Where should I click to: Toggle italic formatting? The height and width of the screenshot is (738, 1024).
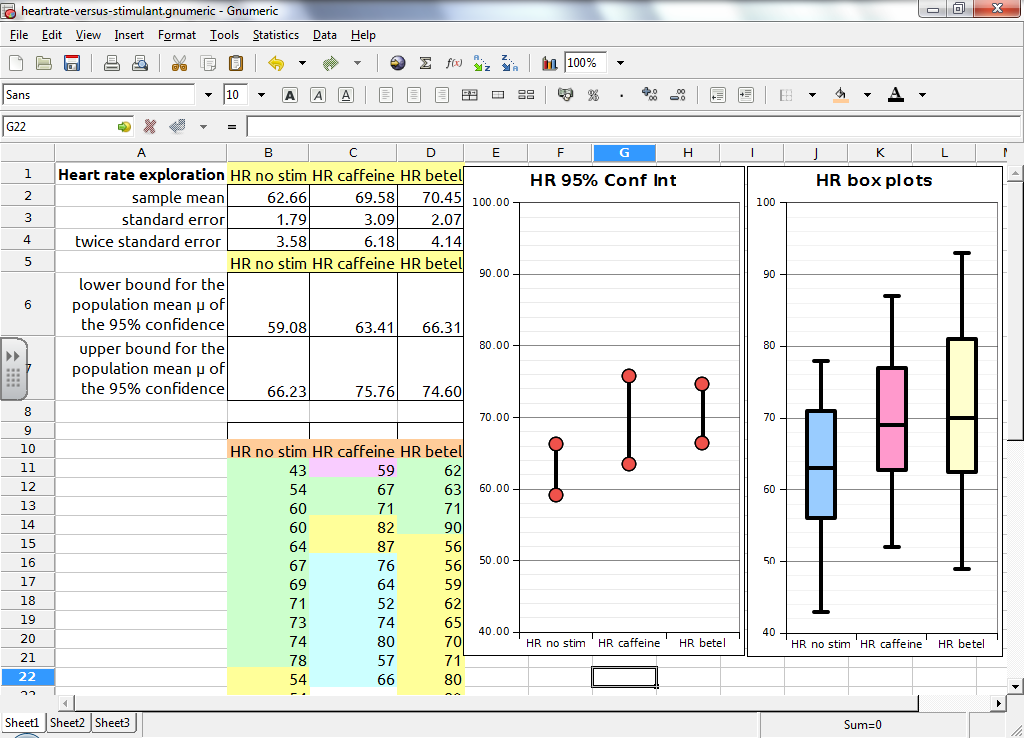tap(318, 95)
